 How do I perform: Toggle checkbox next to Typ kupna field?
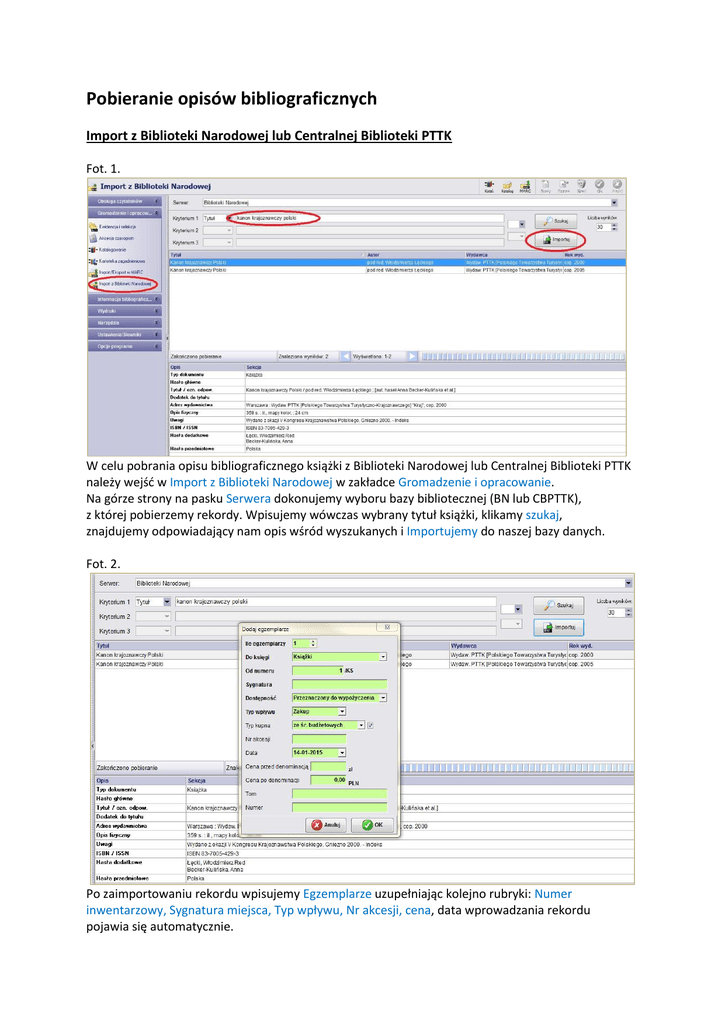[371, 725]
